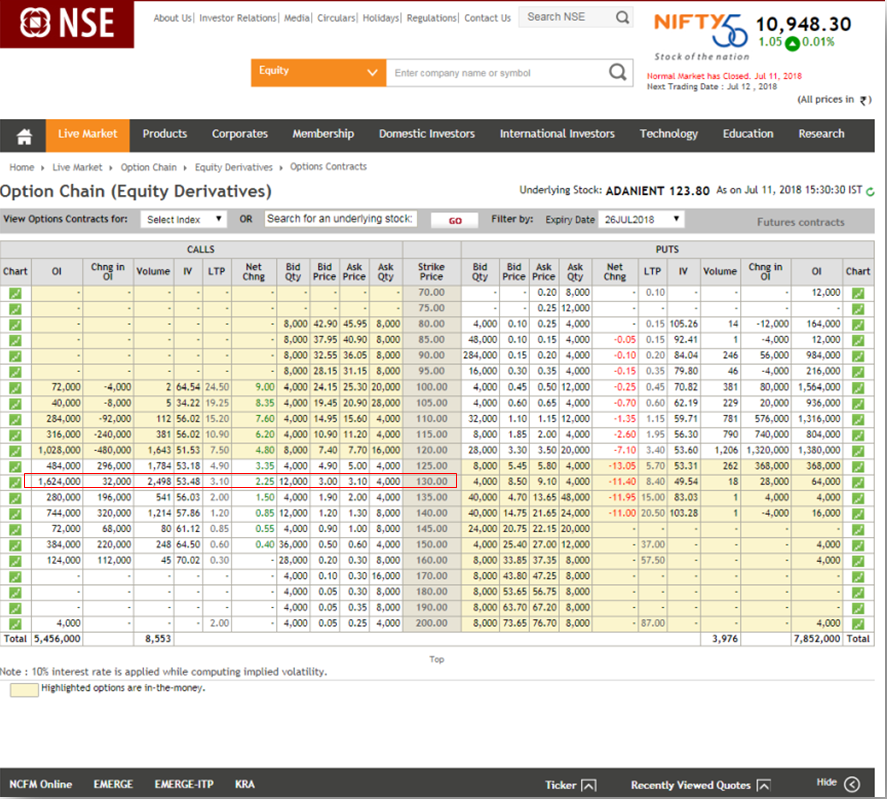Viewport: 887px width, 799px height.
Task: Open puts chart icon for strike 105.00
Action: coord(858,403)
